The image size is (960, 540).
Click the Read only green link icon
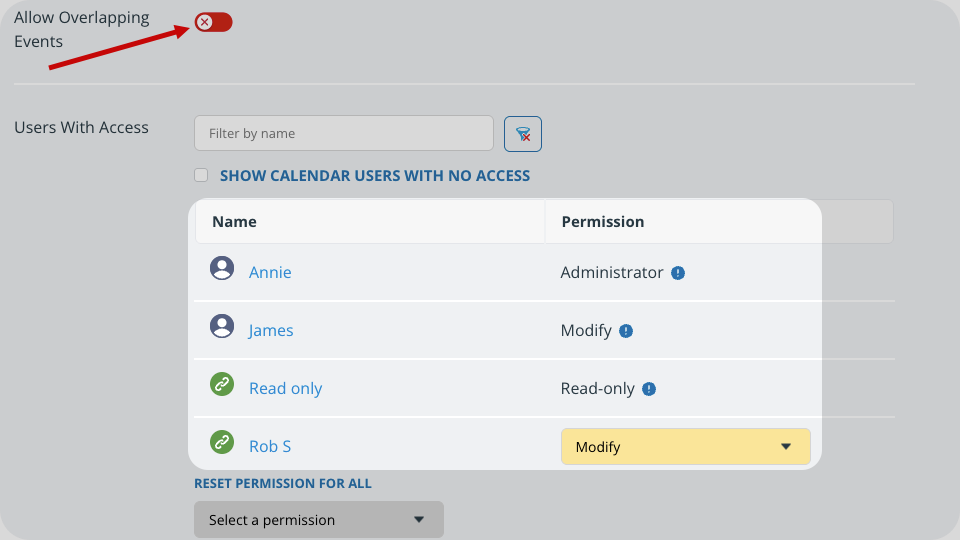point(222,384)
